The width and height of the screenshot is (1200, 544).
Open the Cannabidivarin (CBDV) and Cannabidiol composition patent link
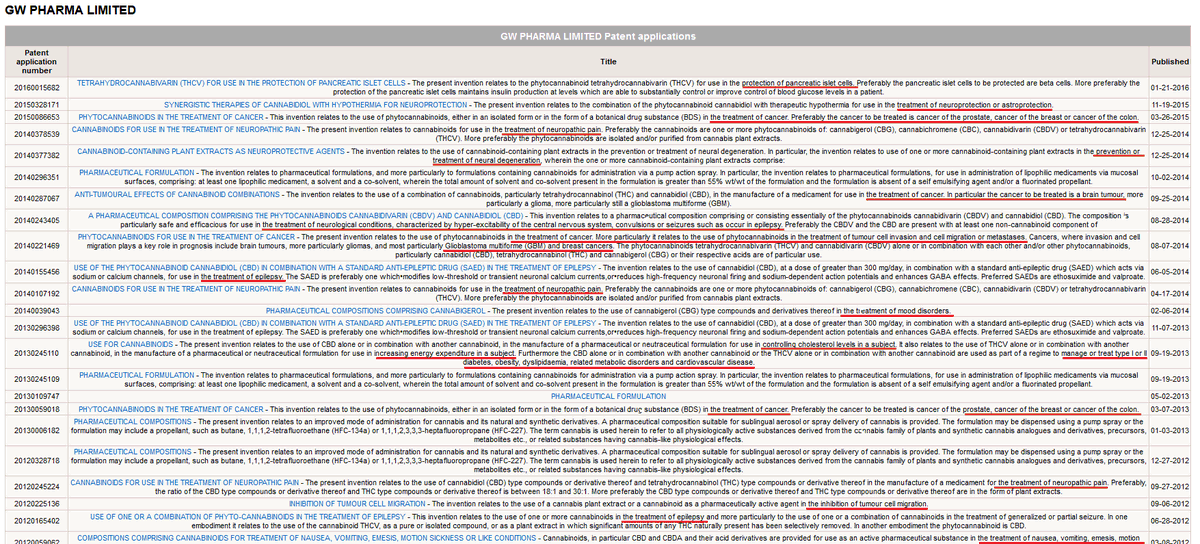click(x=306, y=215)
